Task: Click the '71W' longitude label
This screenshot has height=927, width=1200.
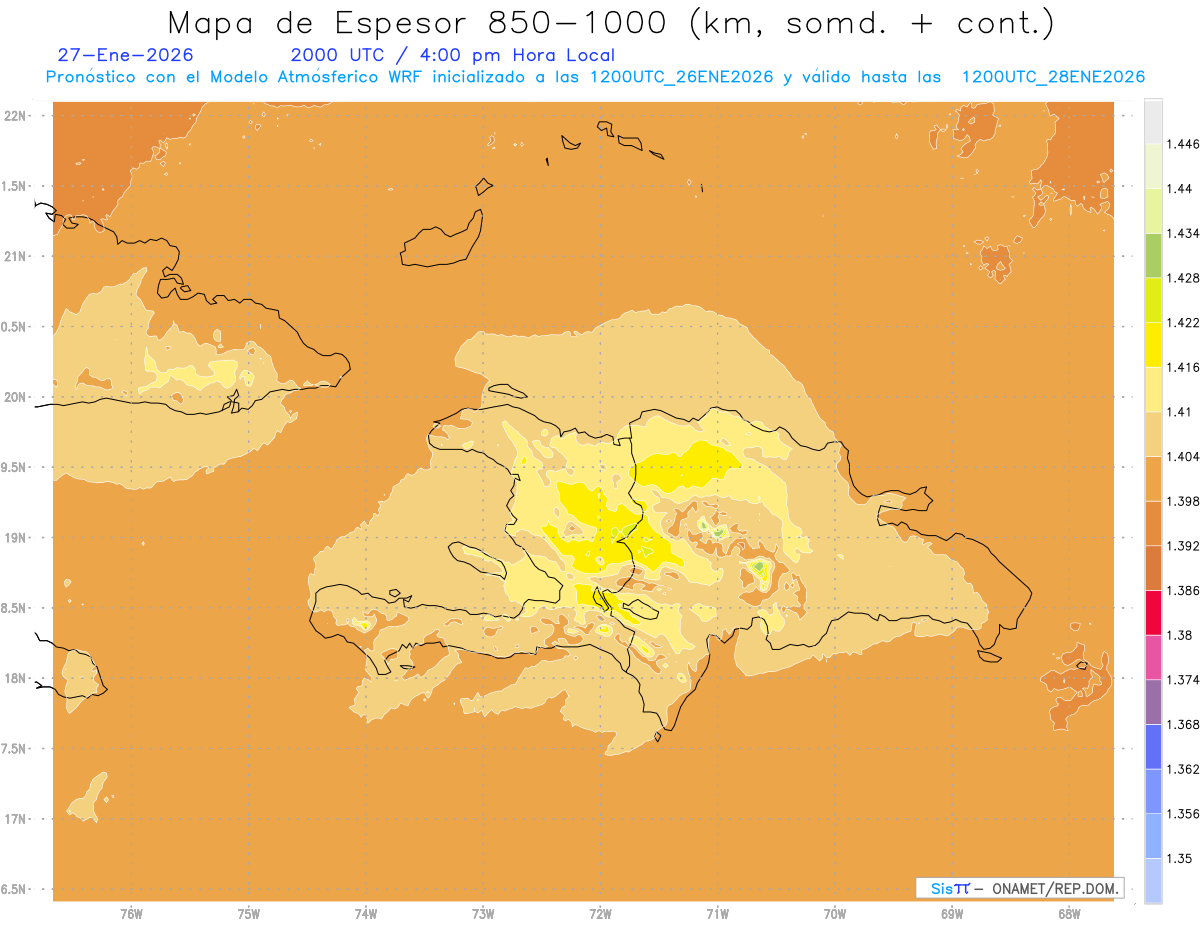Action: pos(717,913)
